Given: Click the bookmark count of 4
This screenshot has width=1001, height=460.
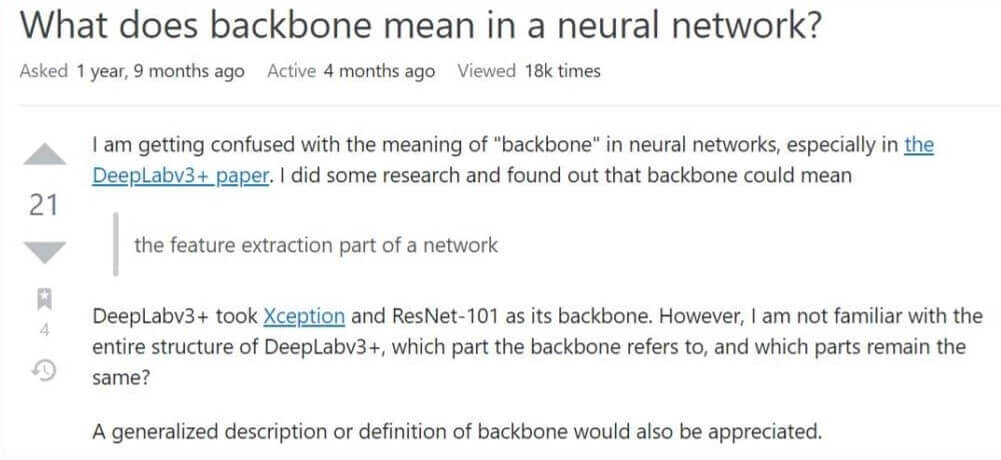Looking at the screenshot, I should [43, 328].
